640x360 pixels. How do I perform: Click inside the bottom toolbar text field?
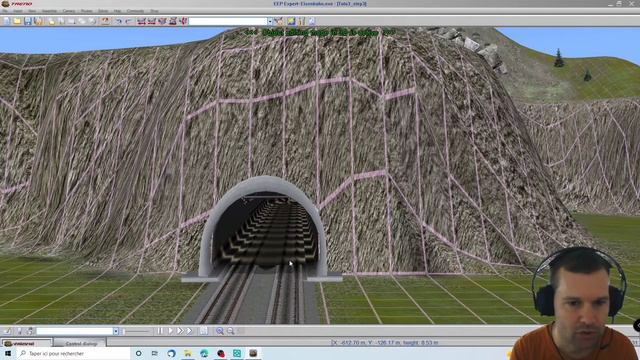point(75,331)
